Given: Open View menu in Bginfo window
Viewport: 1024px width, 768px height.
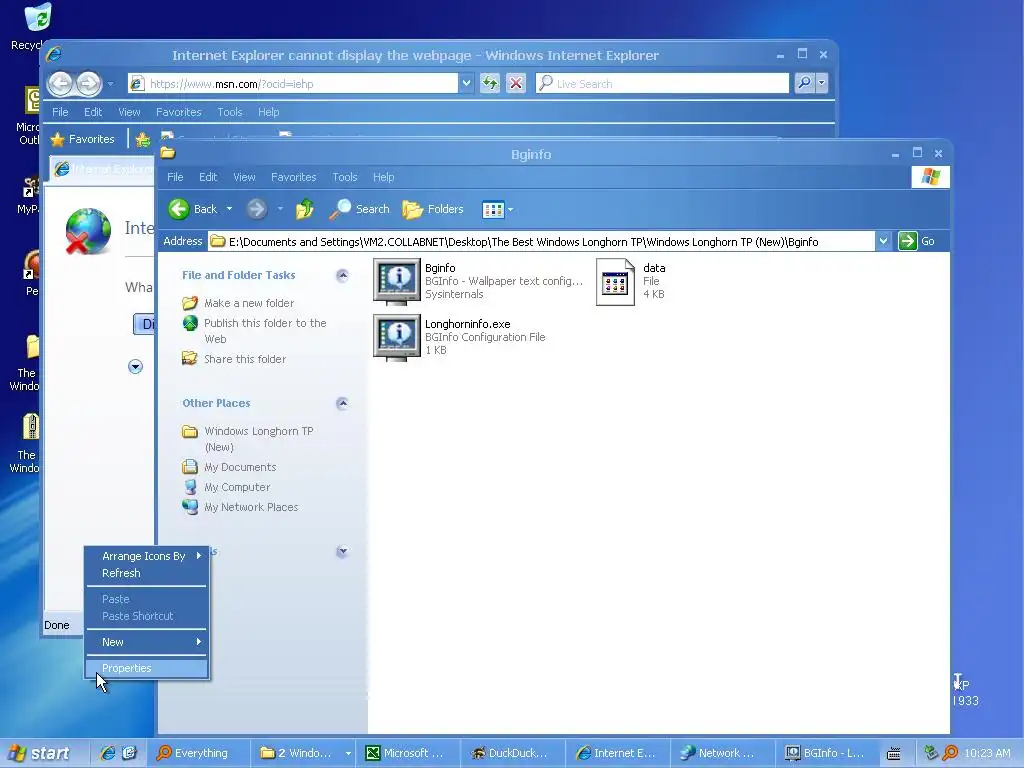Looking at the screenshot, I should 244,177.
